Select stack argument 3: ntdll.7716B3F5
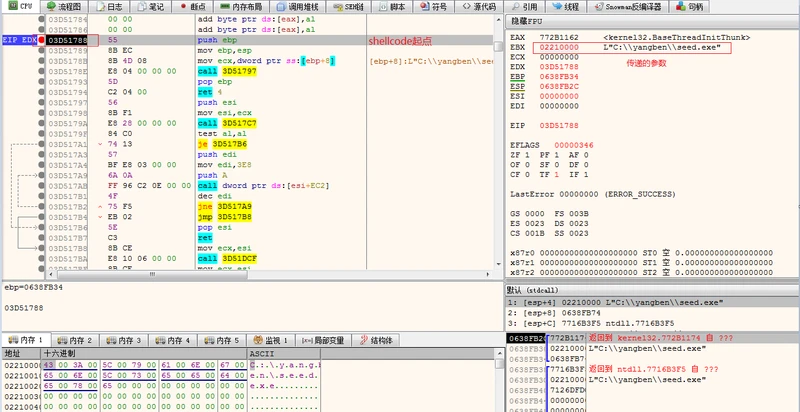 pos(652,322)
